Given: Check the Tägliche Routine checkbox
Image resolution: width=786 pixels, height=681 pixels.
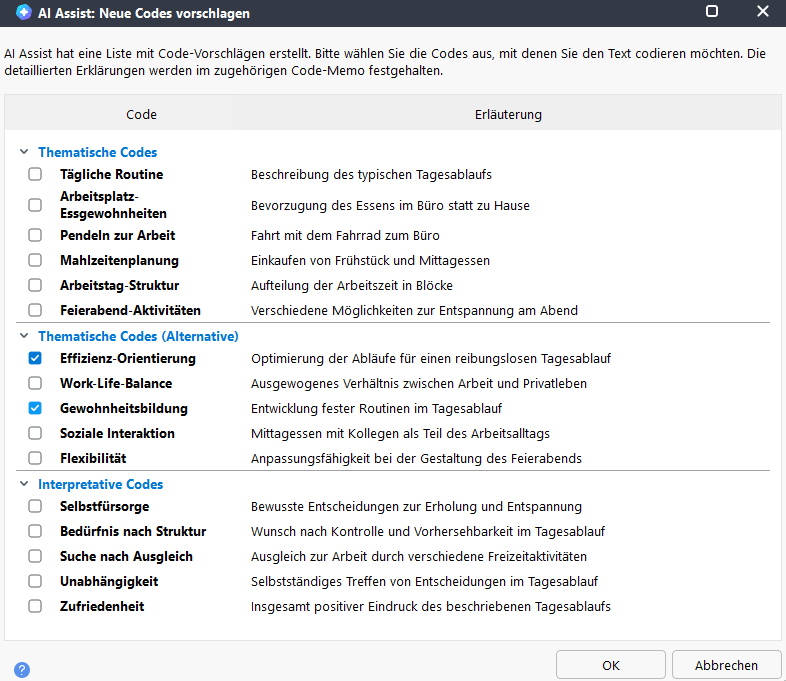Looking at the screenshot, I should [35, 174].
